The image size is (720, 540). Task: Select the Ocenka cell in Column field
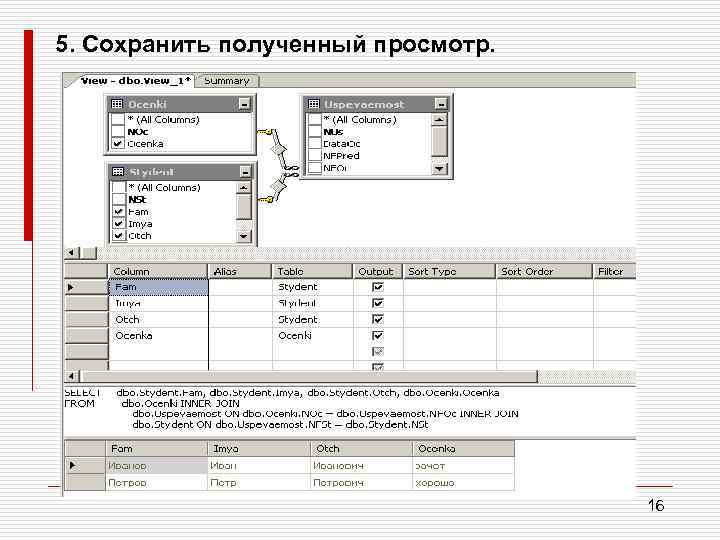(158, 336)
